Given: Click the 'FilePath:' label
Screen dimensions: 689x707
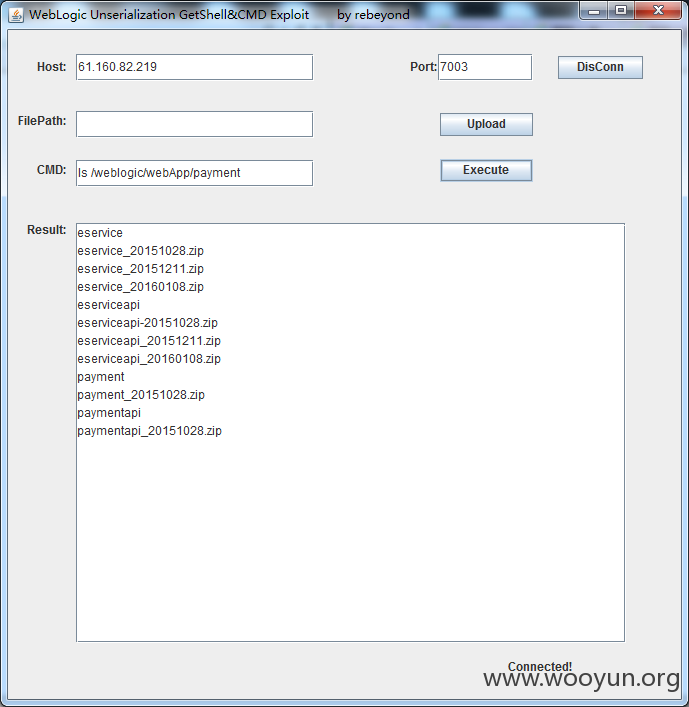Looking at the screenshot, I should click(x=42, y=121).
